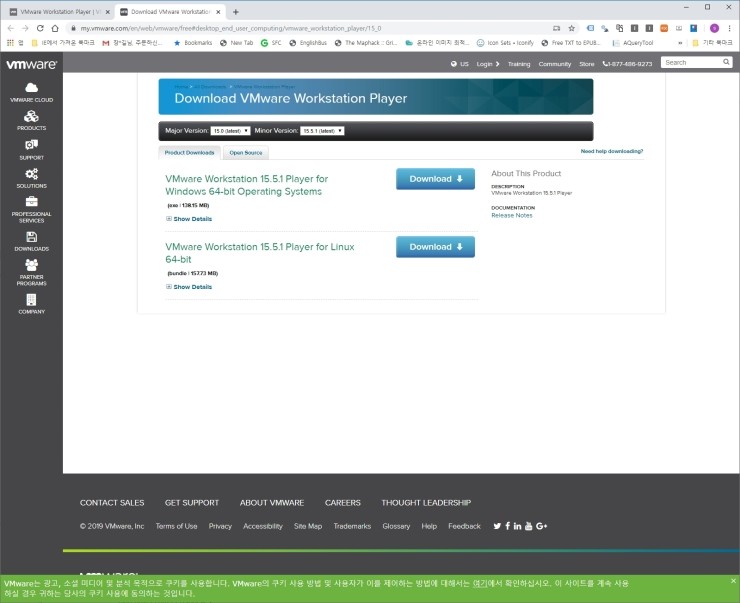
Task: Open Minor Version dropdown
Action: 322,131
